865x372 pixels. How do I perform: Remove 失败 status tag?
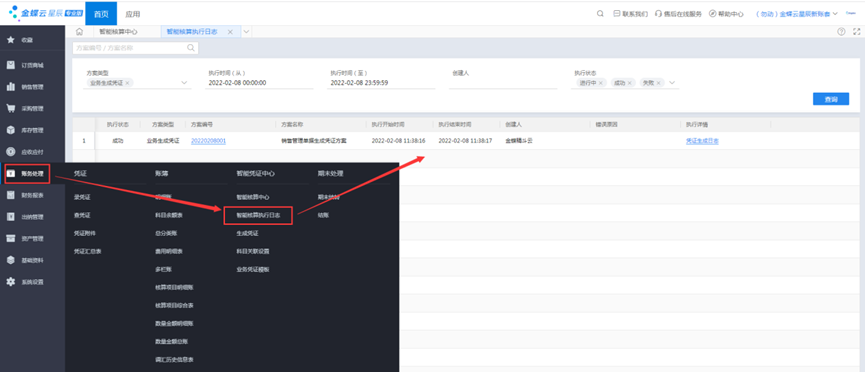658,83
